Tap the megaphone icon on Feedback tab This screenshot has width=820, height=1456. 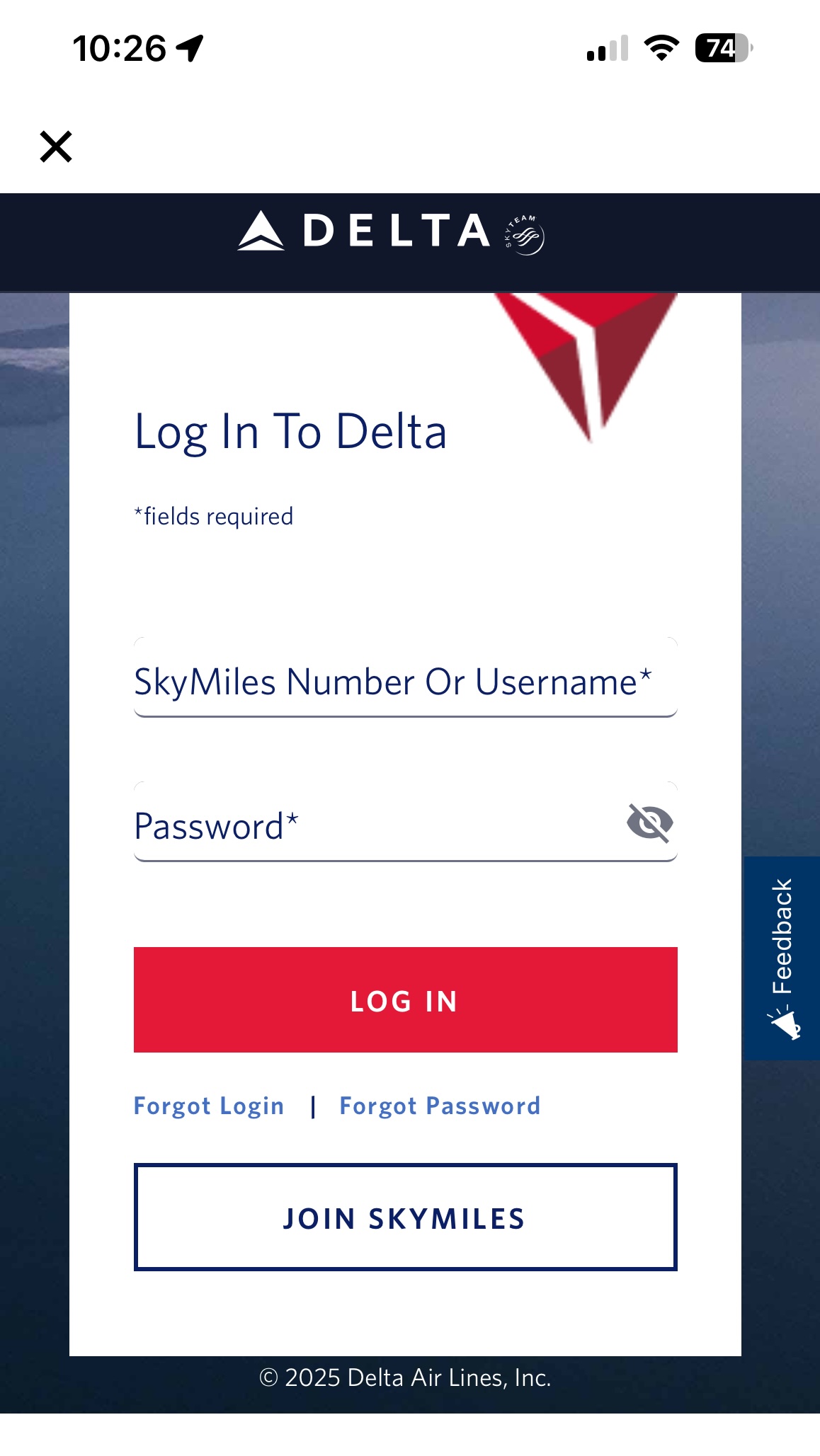(785, 1024)
